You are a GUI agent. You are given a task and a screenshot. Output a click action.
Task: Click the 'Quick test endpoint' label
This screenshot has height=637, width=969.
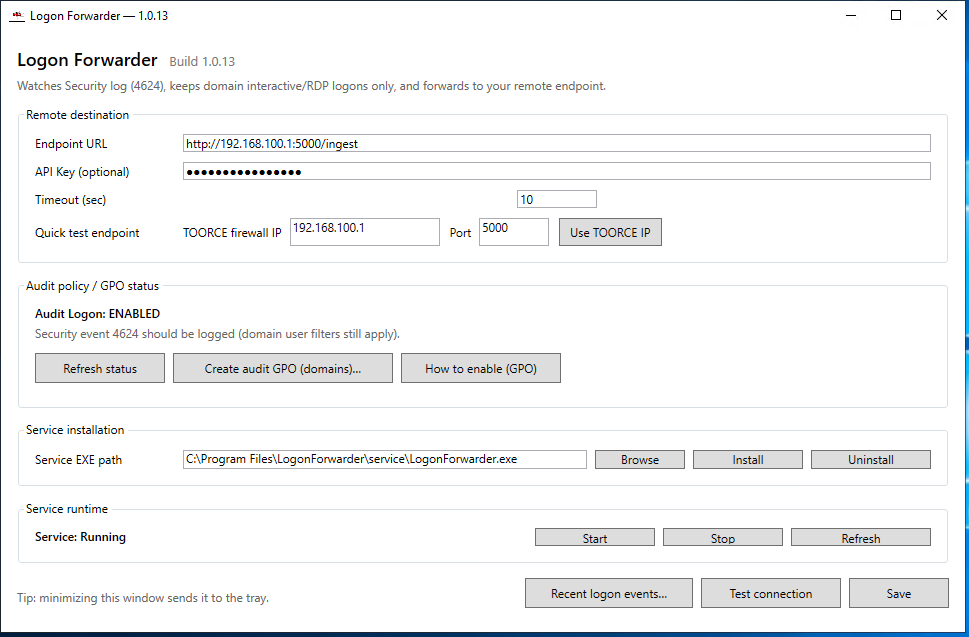[87, 233]
